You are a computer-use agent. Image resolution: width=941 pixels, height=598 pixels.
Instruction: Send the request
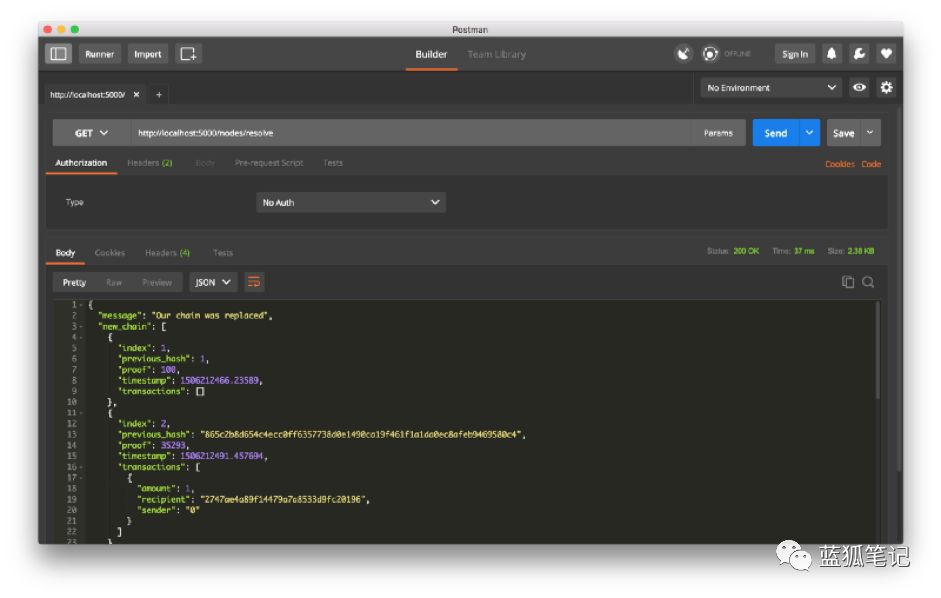tap(776, 133)
